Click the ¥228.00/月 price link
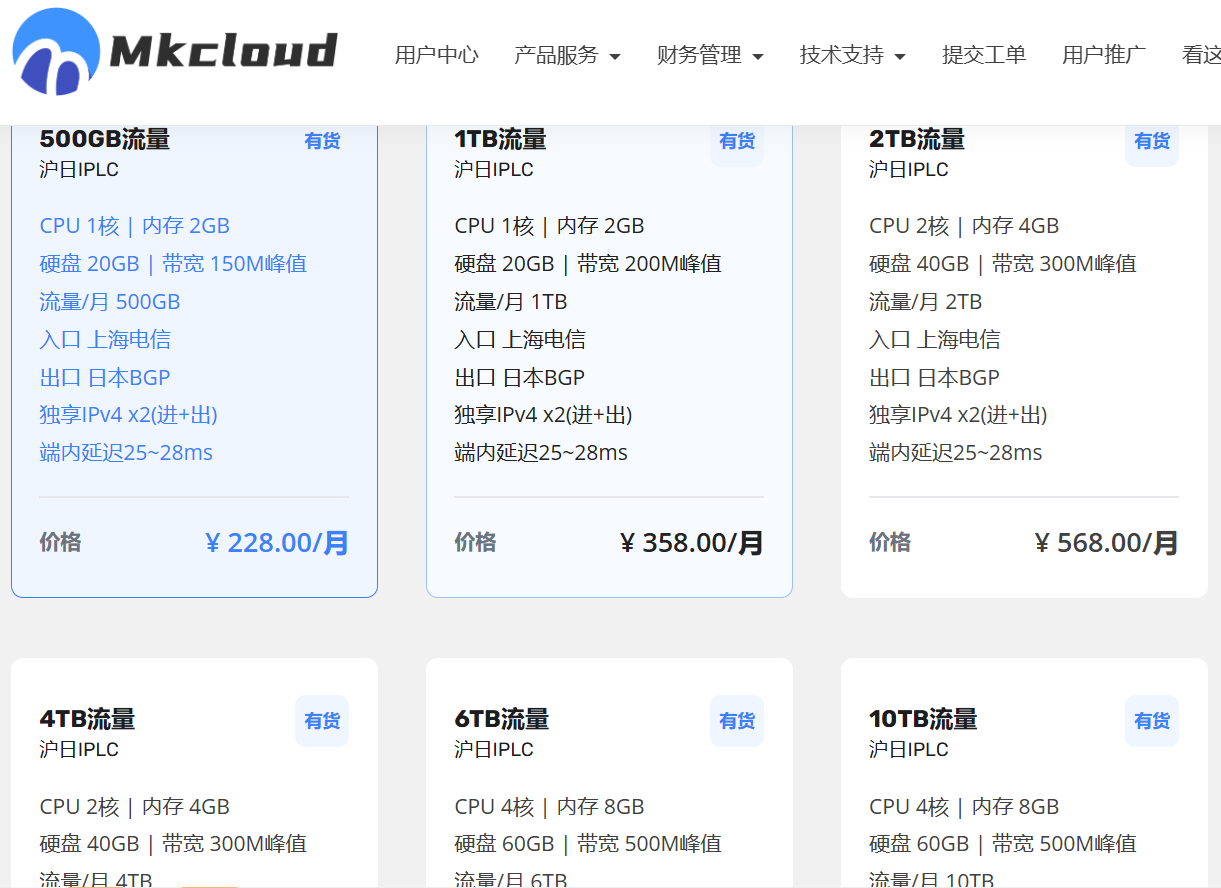 275,542
